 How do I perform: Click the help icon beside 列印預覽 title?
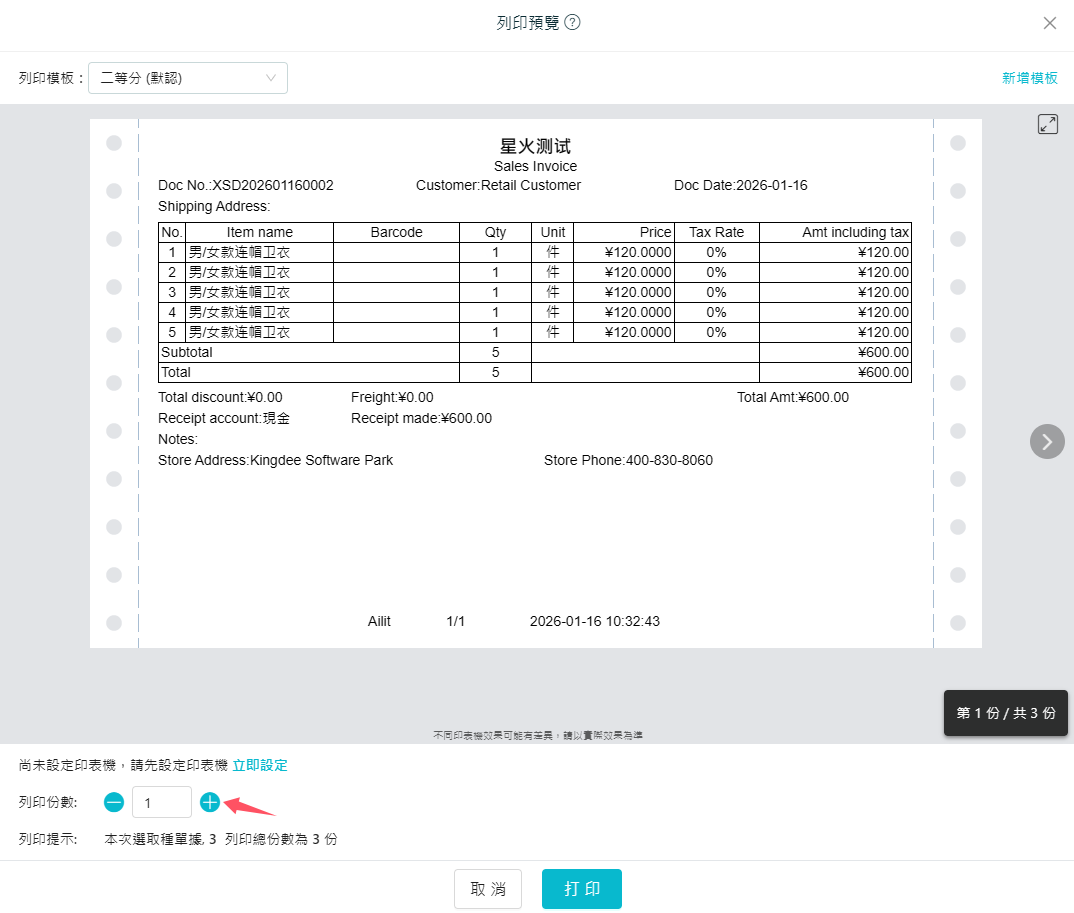[x=573, y=23]
